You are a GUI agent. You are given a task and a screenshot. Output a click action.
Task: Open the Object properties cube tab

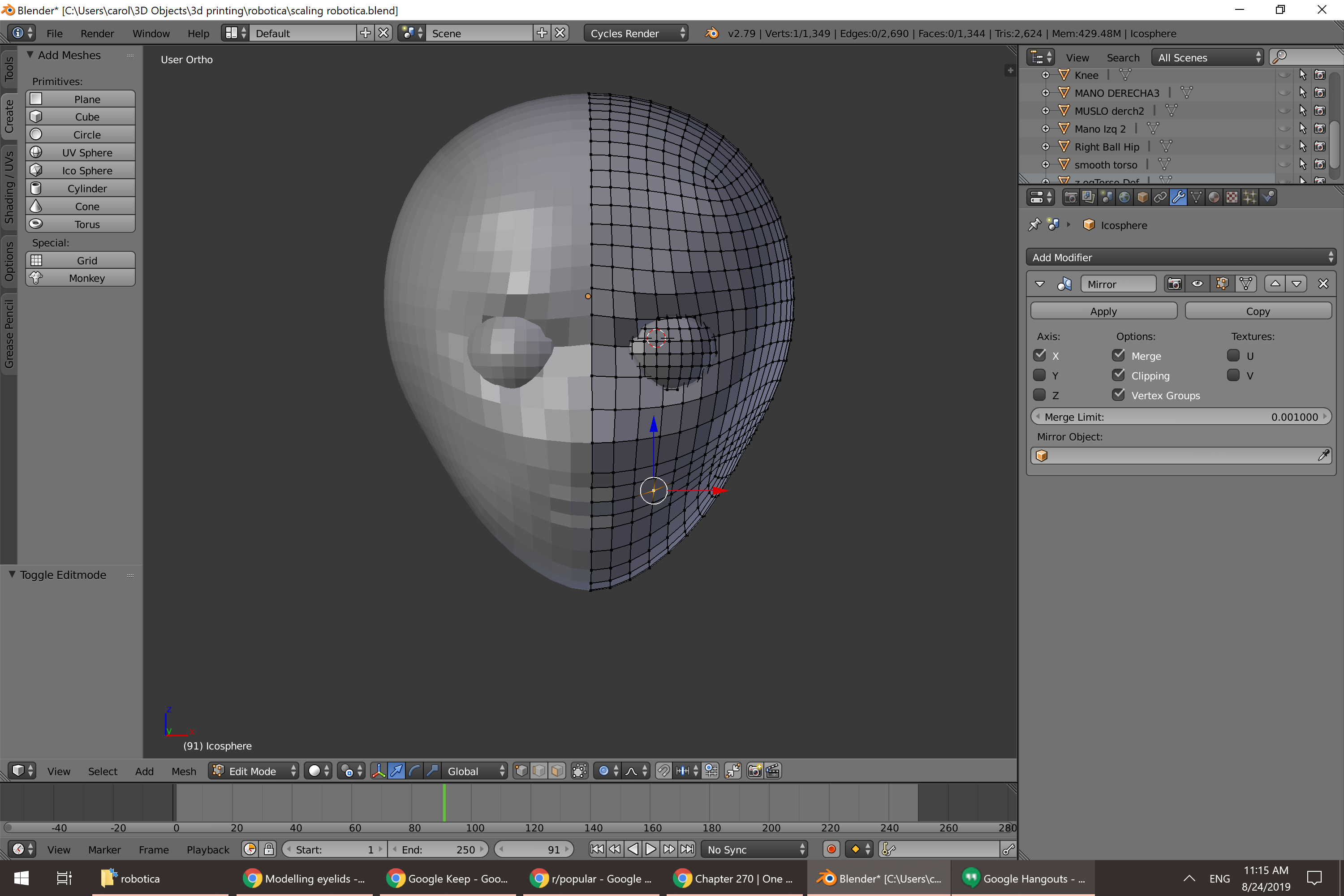[x=1142, y=197]
